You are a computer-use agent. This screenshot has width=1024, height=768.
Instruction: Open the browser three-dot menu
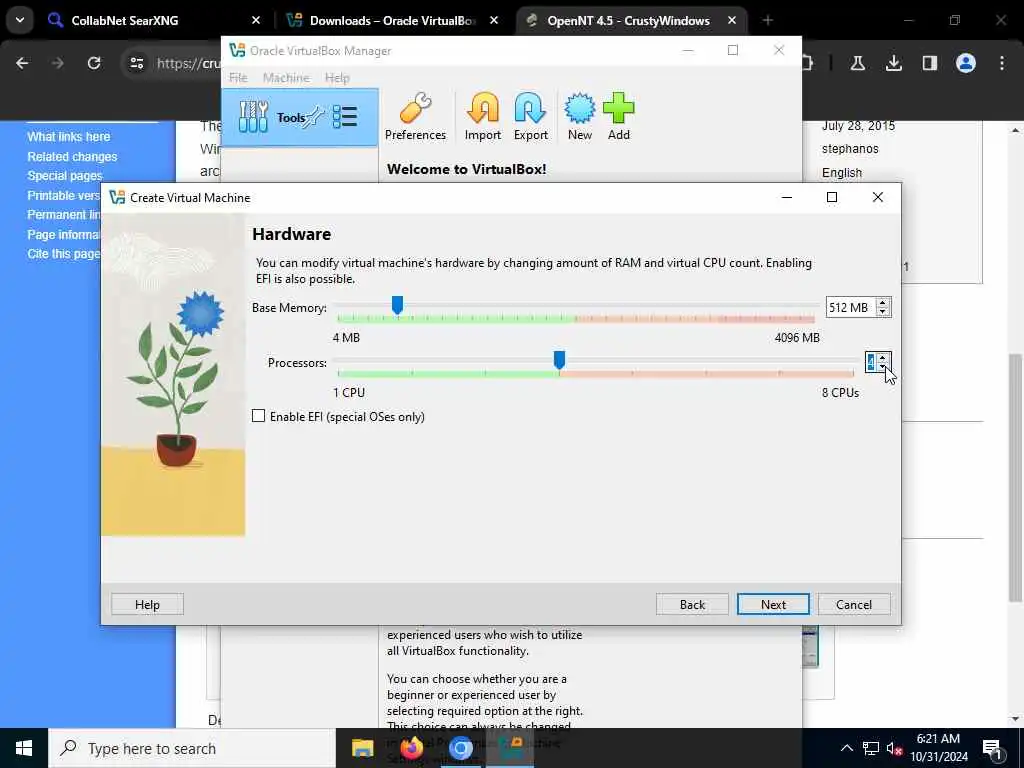coord(1002,63)
